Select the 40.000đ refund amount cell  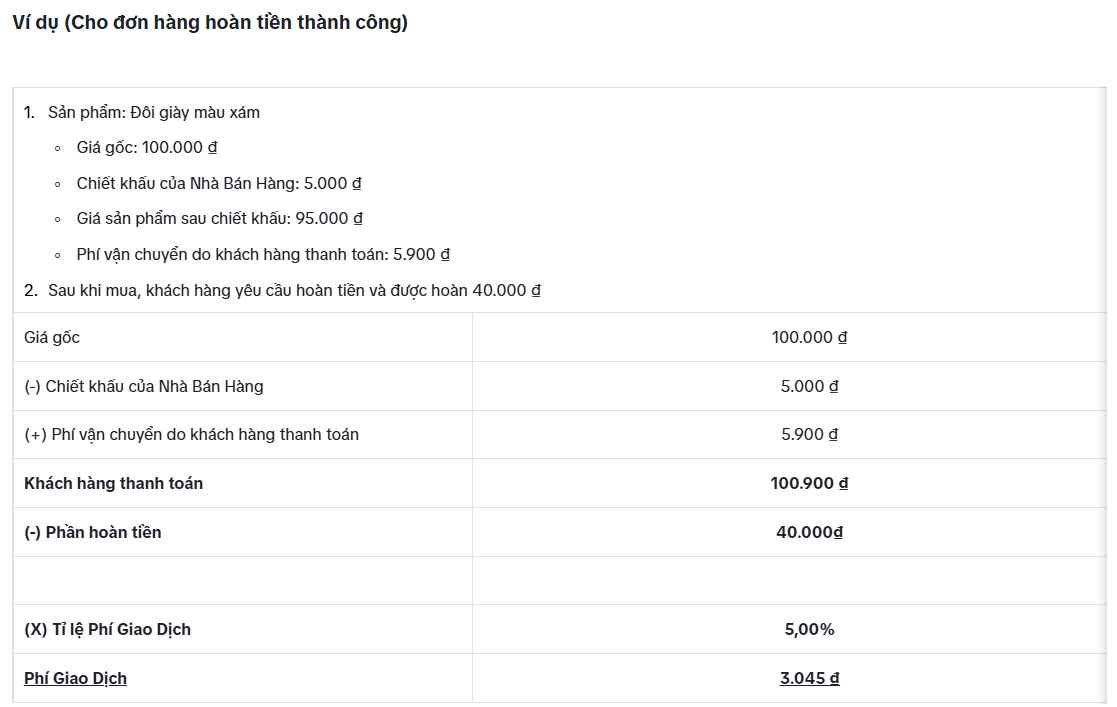click(809, 533)
